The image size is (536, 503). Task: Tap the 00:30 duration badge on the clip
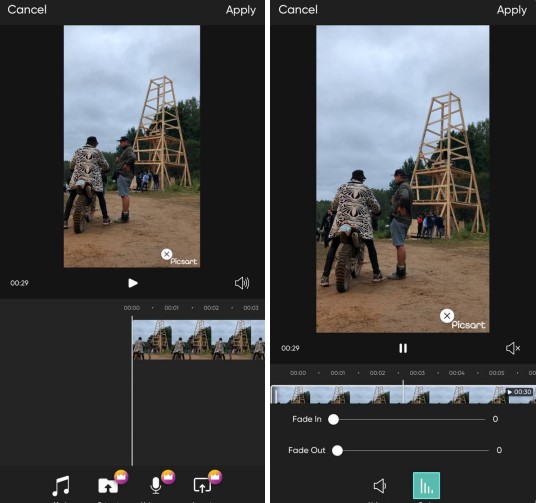click(519, 392)
